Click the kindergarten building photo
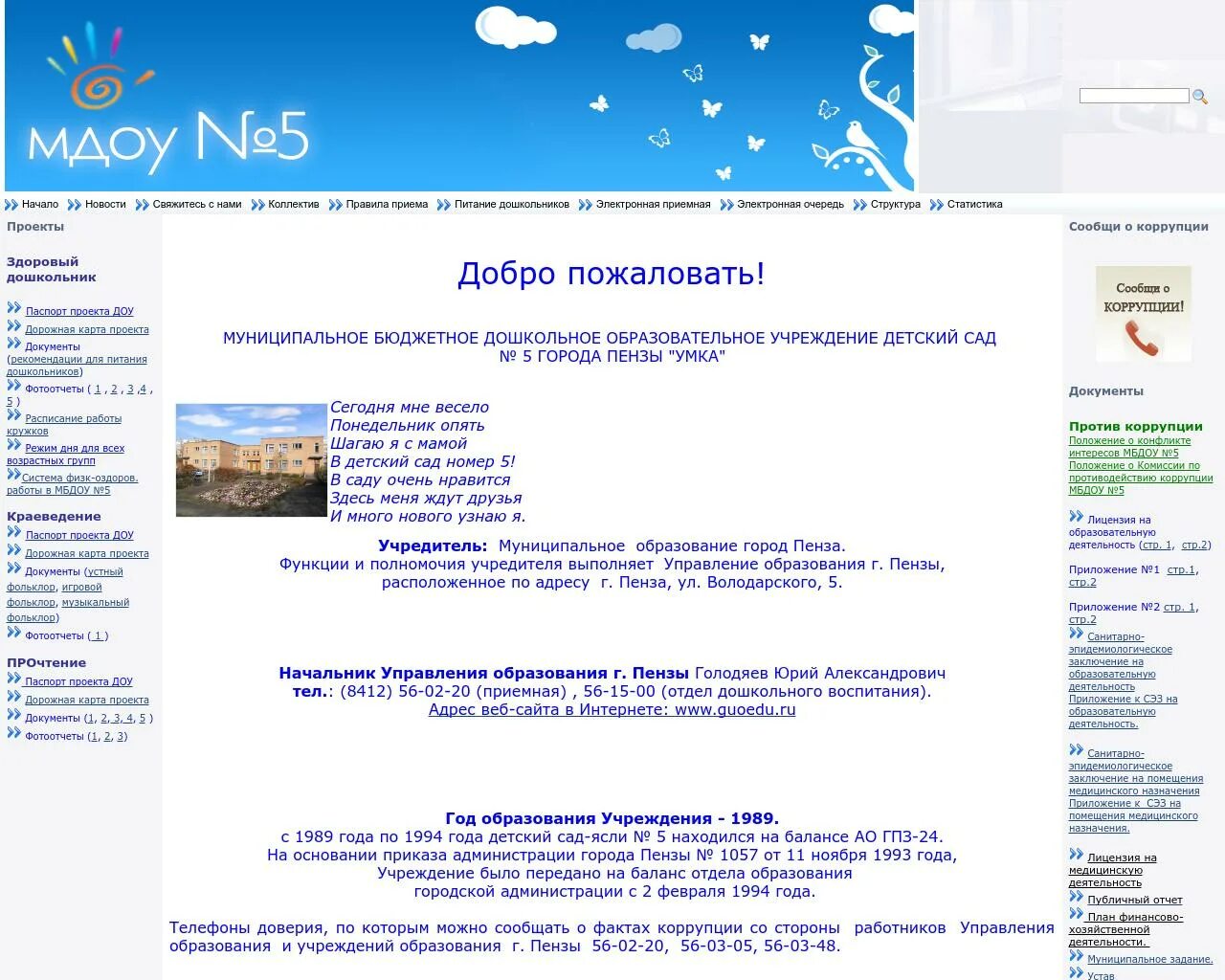Screen dimensions: 1225x980 pyautogui.click(x=252, y=460)
